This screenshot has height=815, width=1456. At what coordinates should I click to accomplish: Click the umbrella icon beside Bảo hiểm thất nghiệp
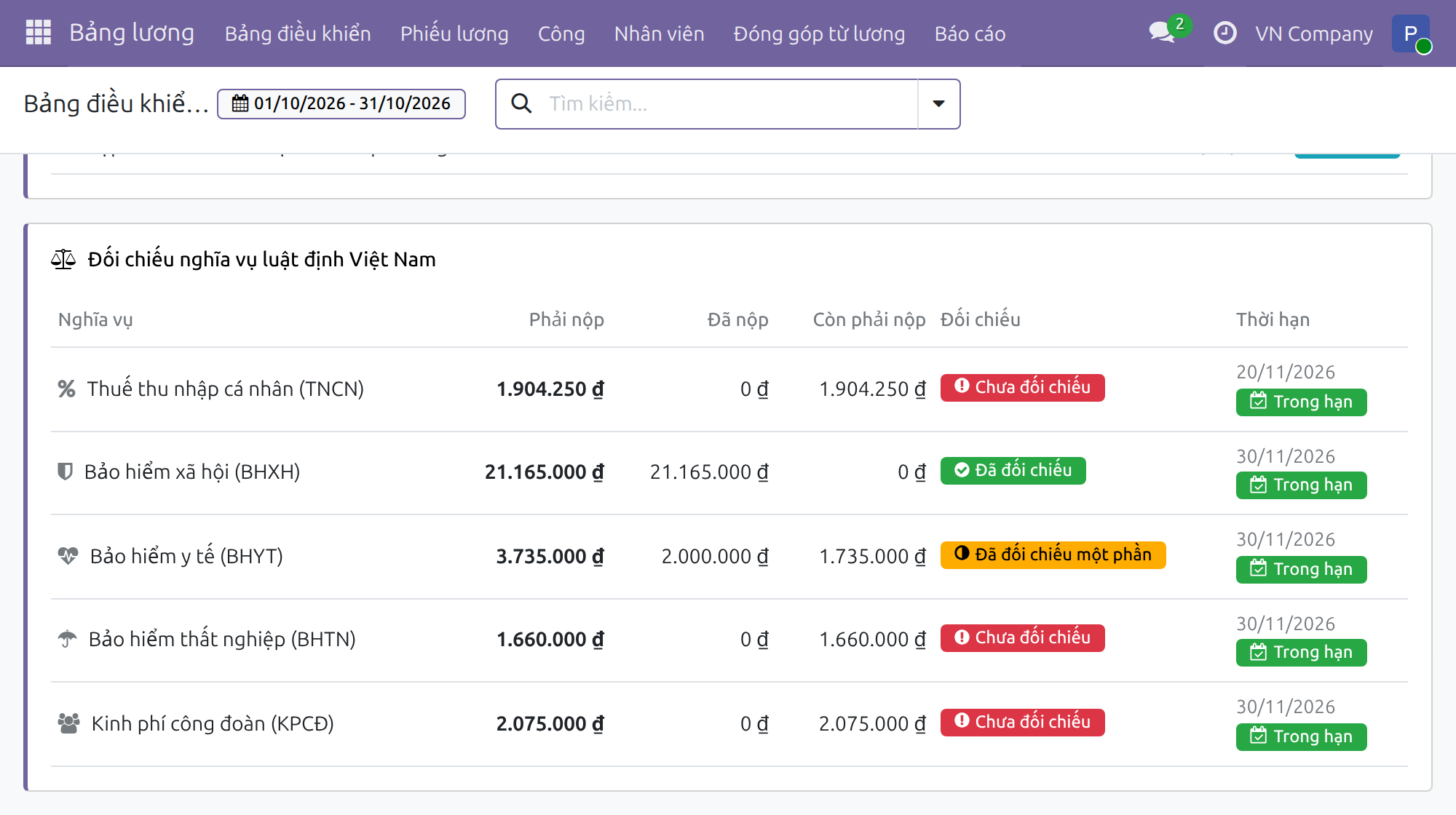67,639
